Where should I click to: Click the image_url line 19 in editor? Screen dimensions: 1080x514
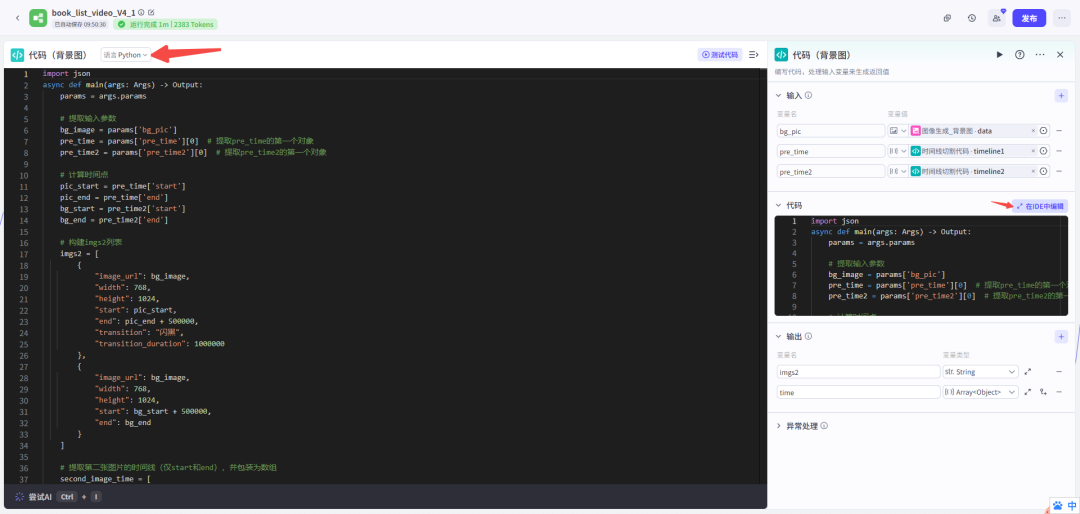141,276
